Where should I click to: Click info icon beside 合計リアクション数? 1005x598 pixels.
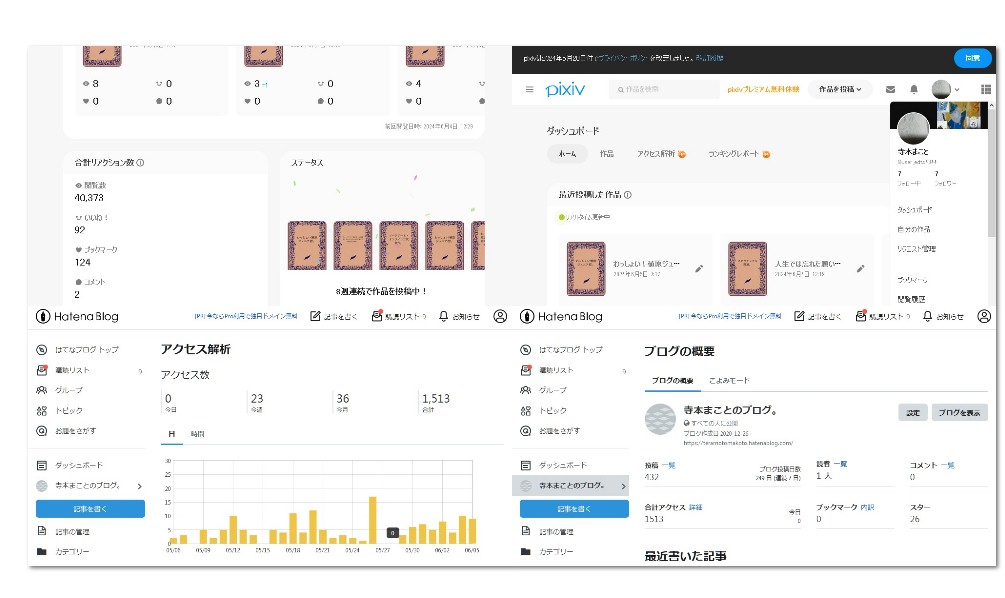pyautogui.click(x=139, y=163)
